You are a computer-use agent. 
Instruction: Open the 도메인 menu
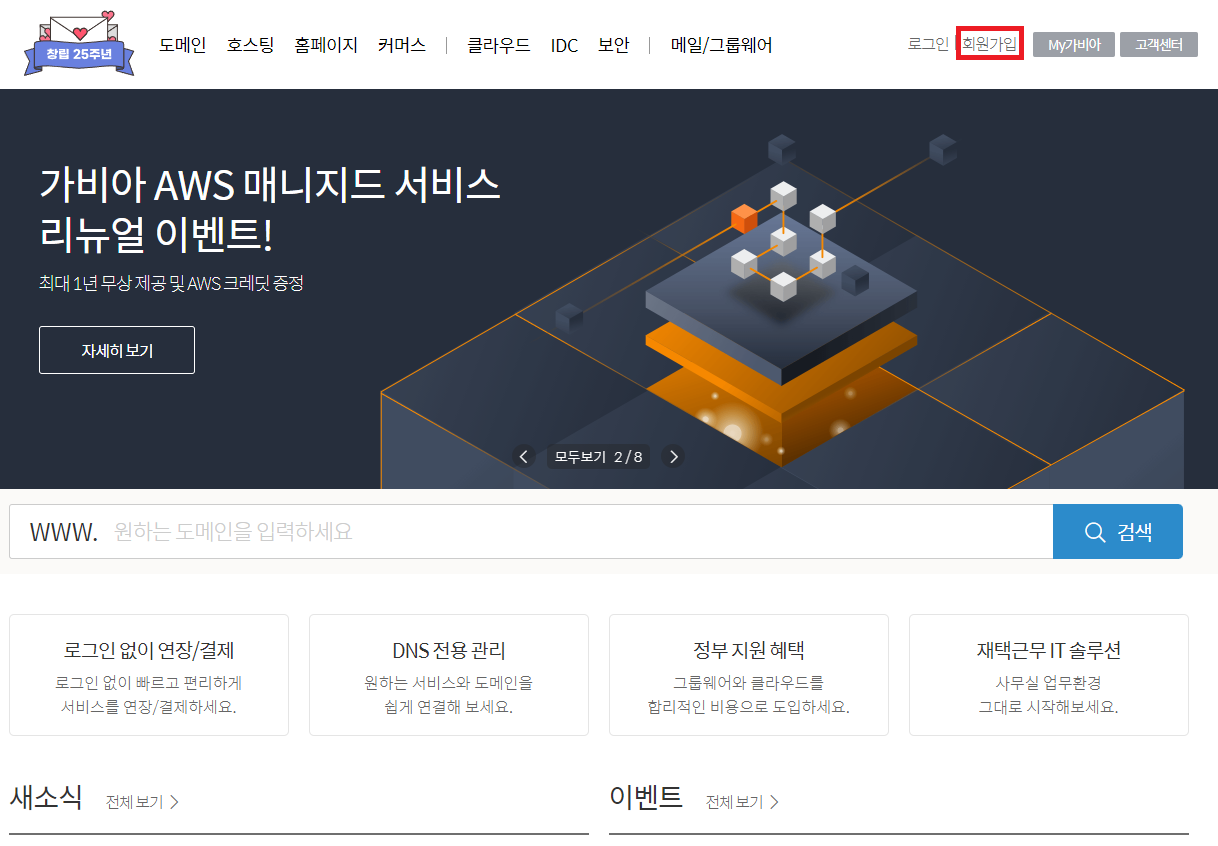(x=182, y=44)
